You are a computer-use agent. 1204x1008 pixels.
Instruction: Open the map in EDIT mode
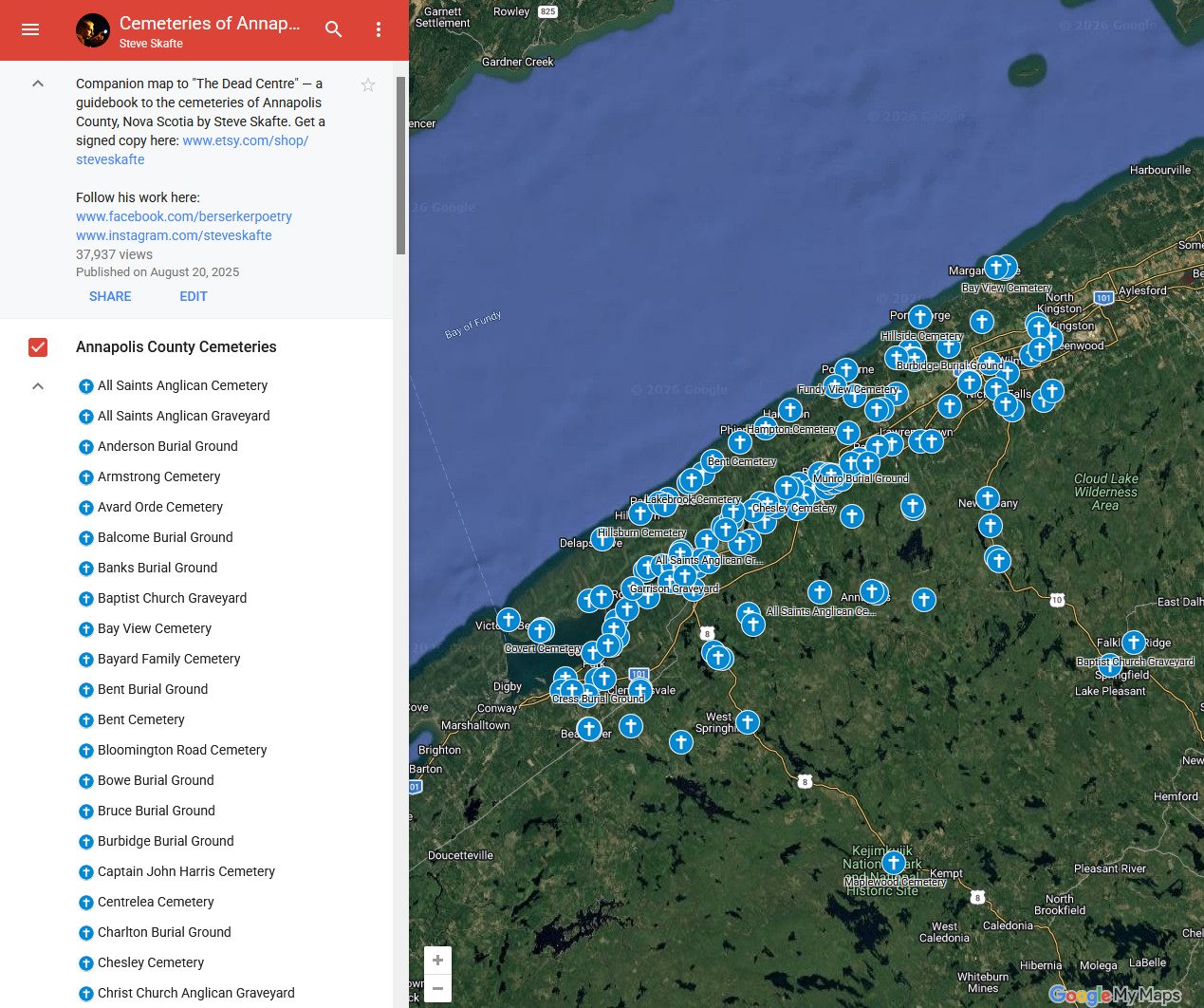click(194, 296)
